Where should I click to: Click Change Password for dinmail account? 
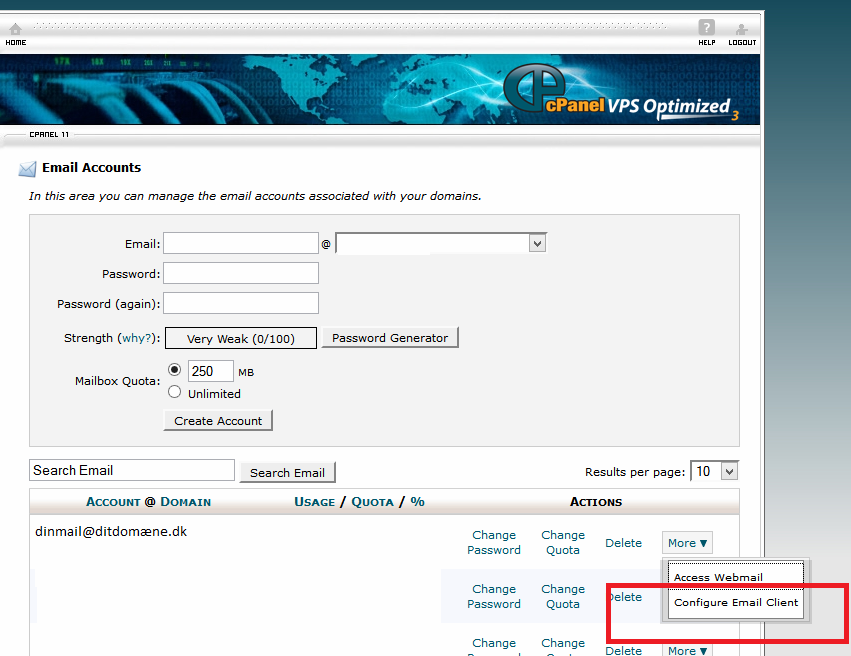tap(494, 542)
